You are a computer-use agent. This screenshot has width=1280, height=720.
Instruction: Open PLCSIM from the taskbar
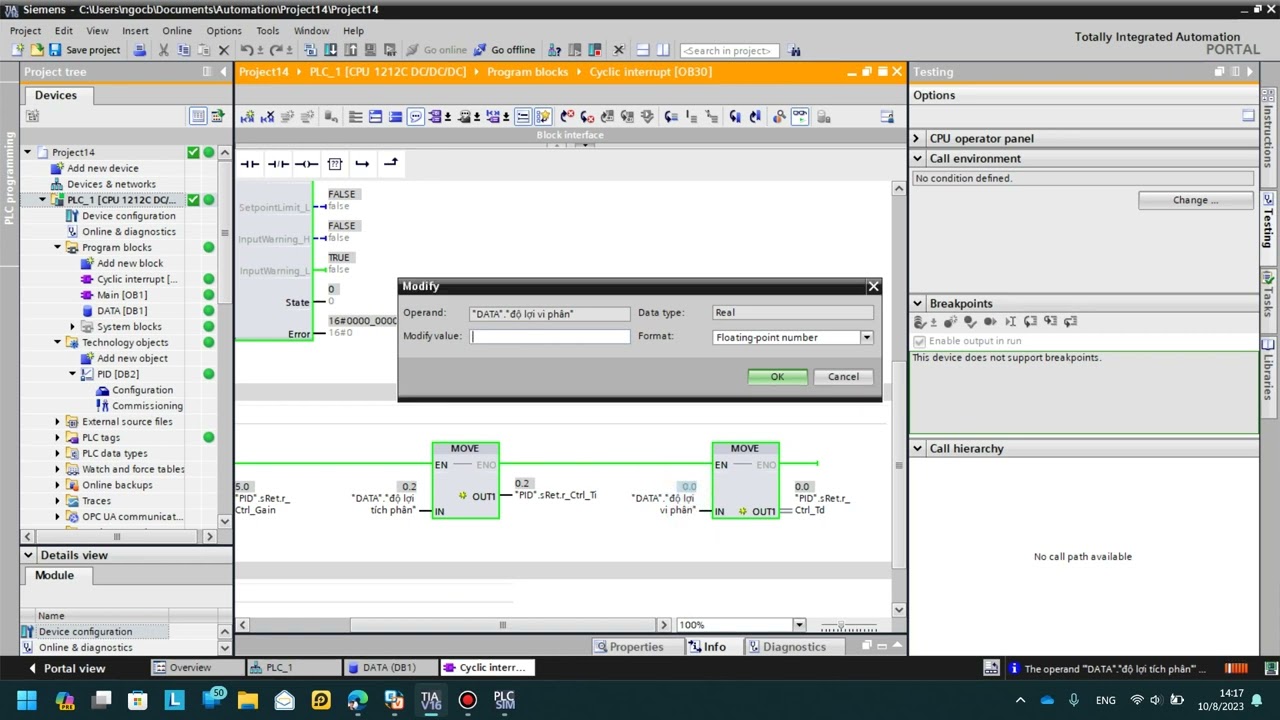[504, 700]
